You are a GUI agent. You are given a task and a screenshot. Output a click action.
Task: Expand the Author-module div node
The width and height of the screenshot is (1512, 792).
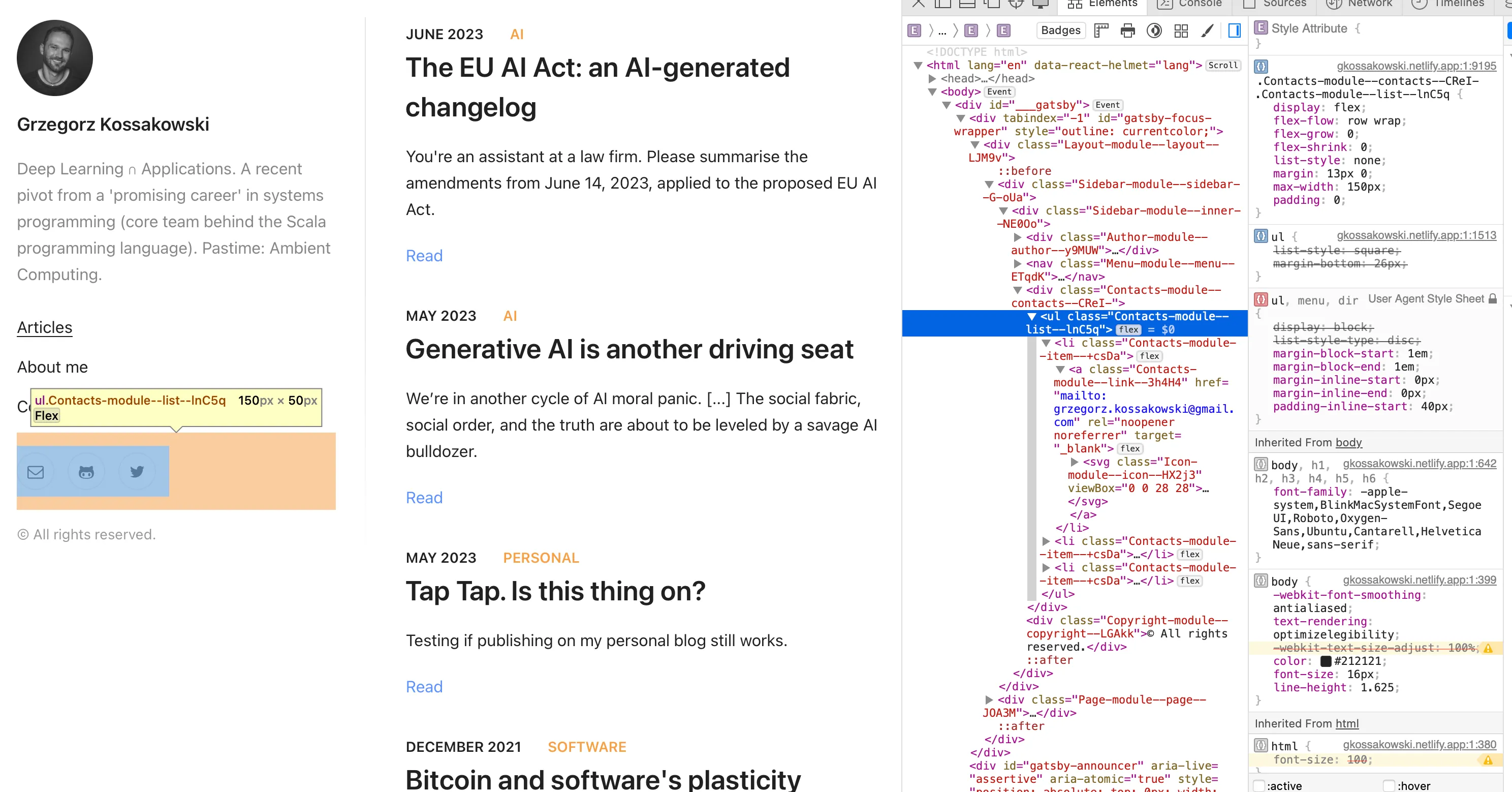click(1018, 237)
